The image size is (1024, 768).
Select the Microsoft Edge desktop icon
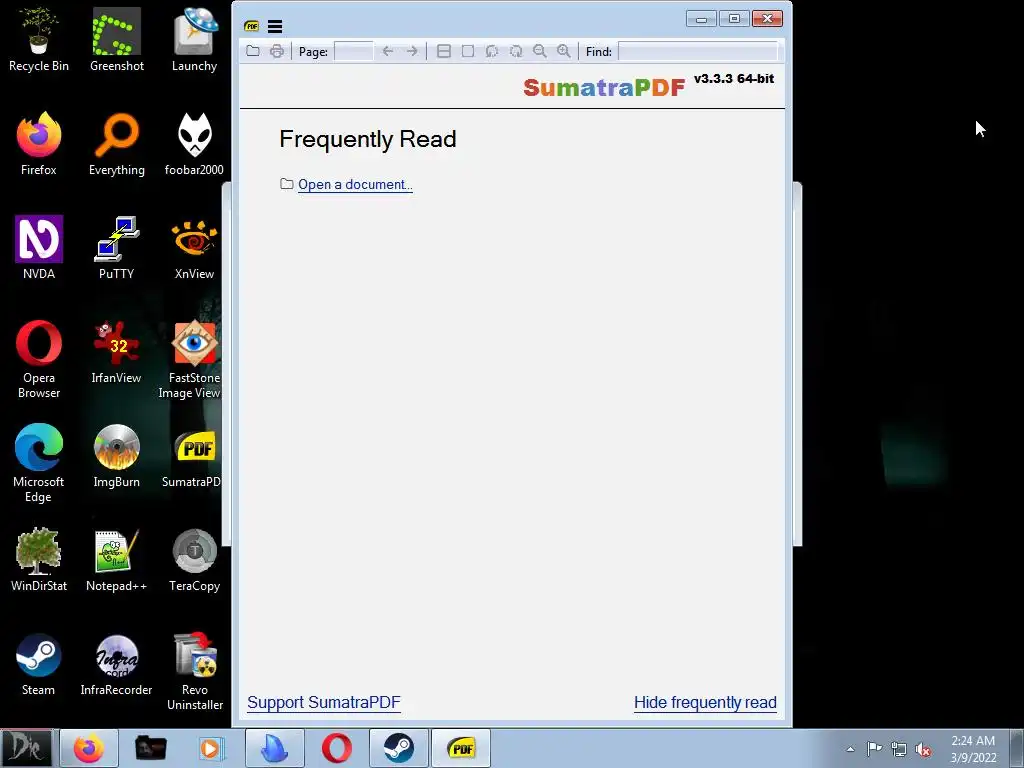[39, 462]
